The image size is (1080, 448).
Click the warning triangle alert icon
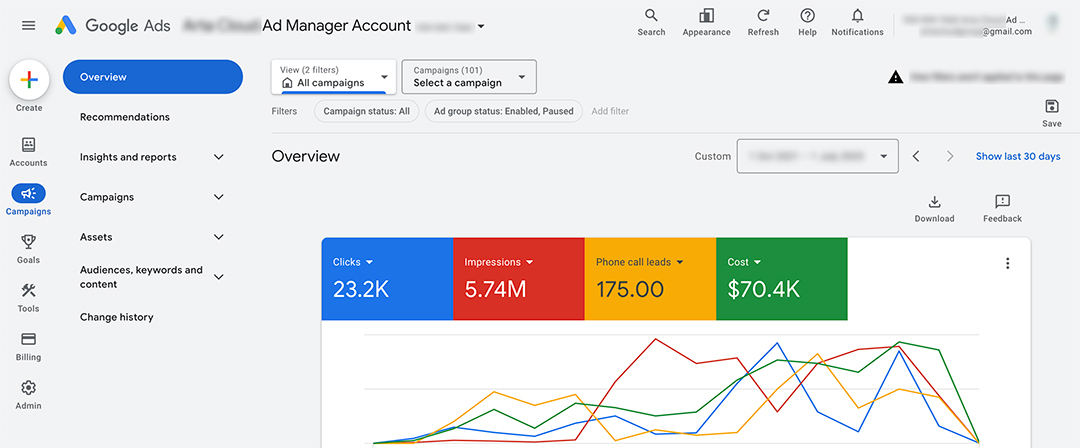(x=895, y=77)
